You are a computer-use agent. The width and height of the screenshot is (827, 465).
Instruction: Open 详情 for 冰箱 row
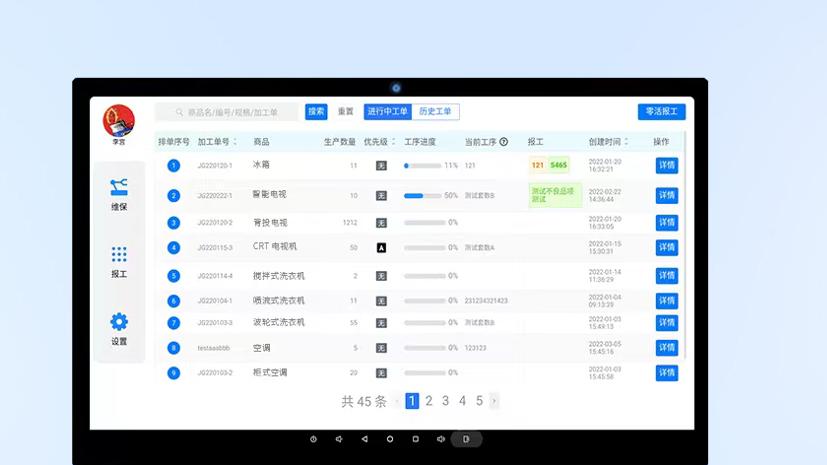click(x=667, y=166)
